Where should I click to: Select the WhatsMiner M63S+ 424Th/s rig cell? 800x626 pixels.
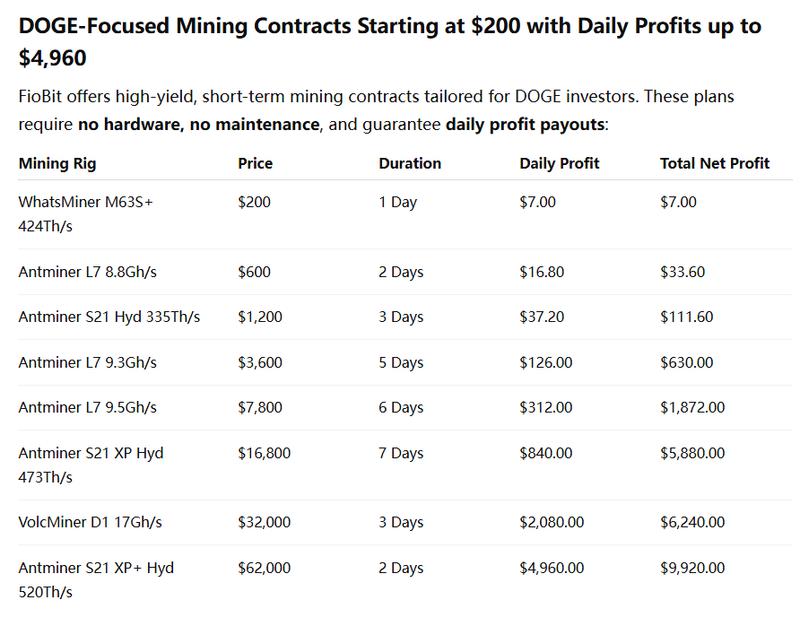pos(85,212)
